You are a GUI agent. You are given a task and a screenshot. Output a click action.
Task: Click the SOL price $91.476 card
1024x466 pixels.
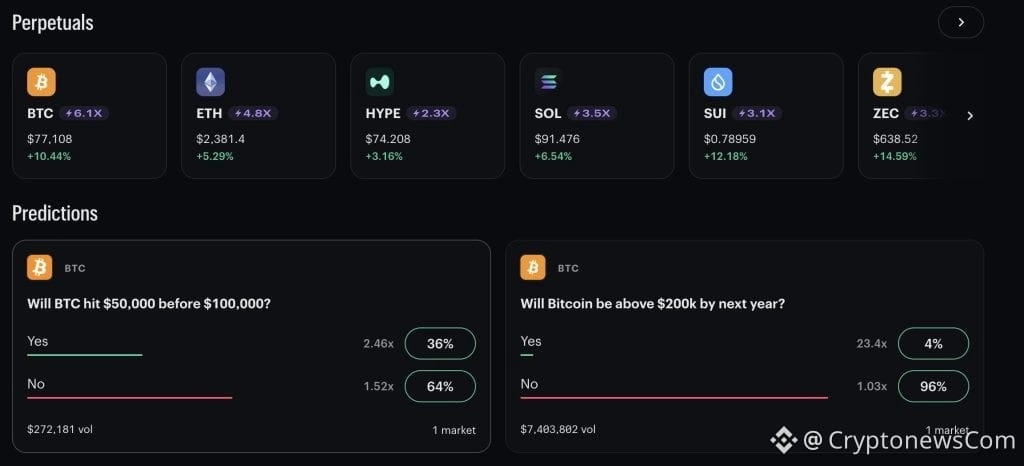597,116
